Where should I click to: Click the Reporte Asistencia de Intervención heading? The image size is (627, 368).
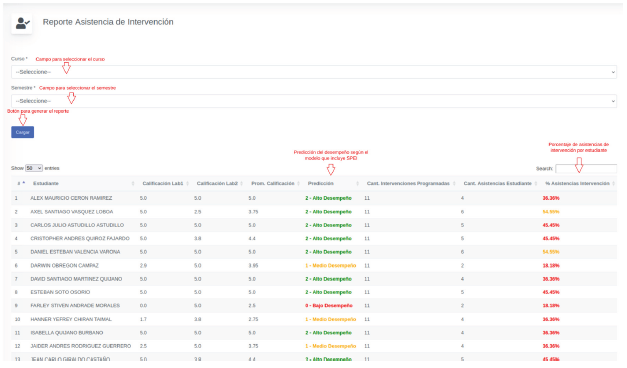pyautogui.click(x=108, y=22)
